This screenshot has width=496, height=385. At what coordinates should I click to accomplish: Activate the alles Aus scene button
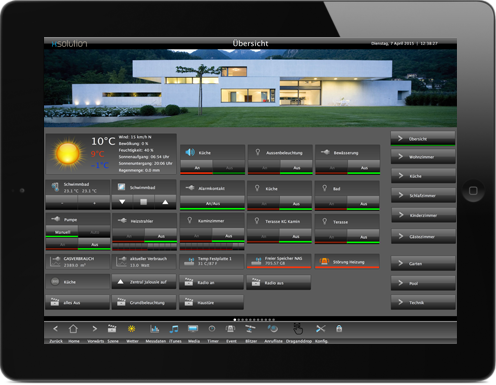[77, 302]
